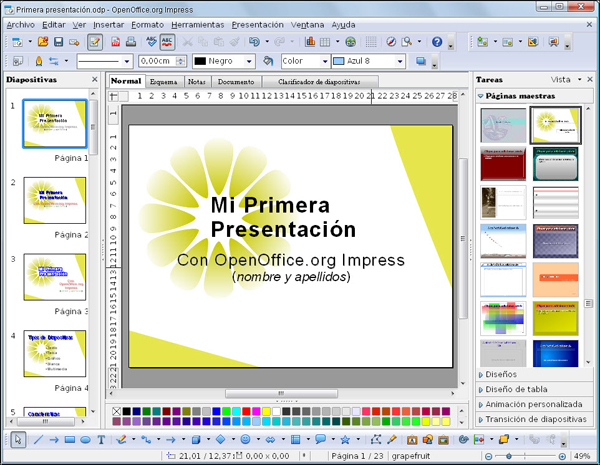Viewport: 600px width, 465px height.
Task: Adjust the zoom slider handle
Action: point(509,456)
